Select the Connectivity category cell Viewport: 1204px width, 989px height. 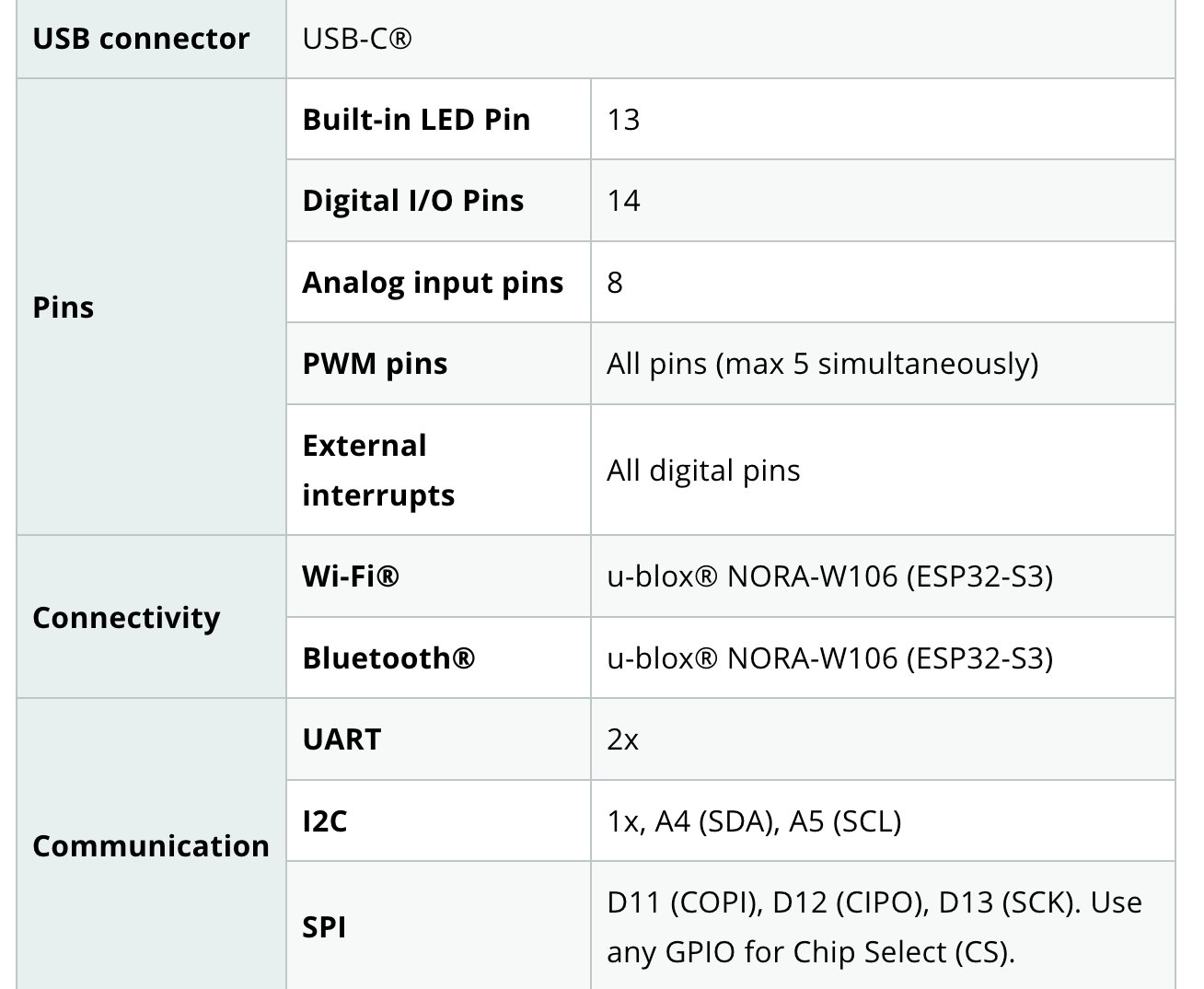(151, 617)
